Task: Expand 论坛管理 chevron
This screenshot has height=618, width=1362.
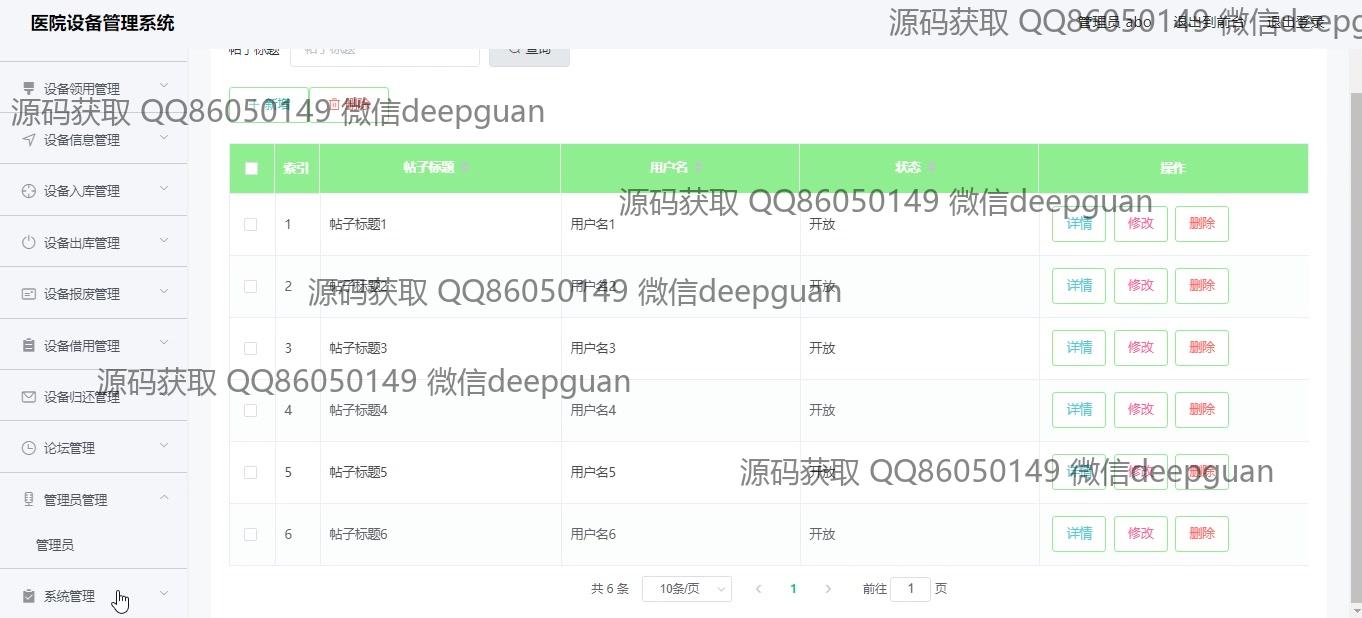Action: click(164, 445)
